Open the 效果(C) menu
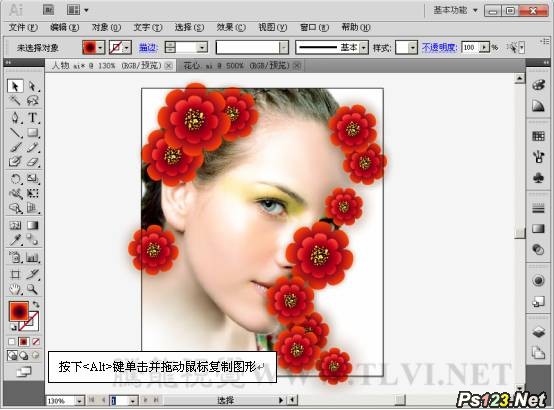 click(231, 27)
